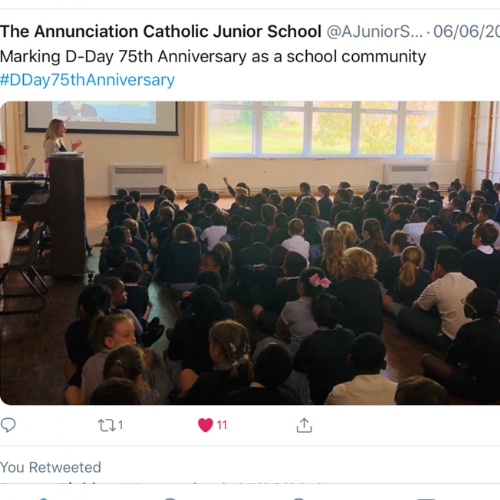The height and width of the screenshot is (500, 500).
Task: Tap the retweet arrows icon
Action: 106,425
